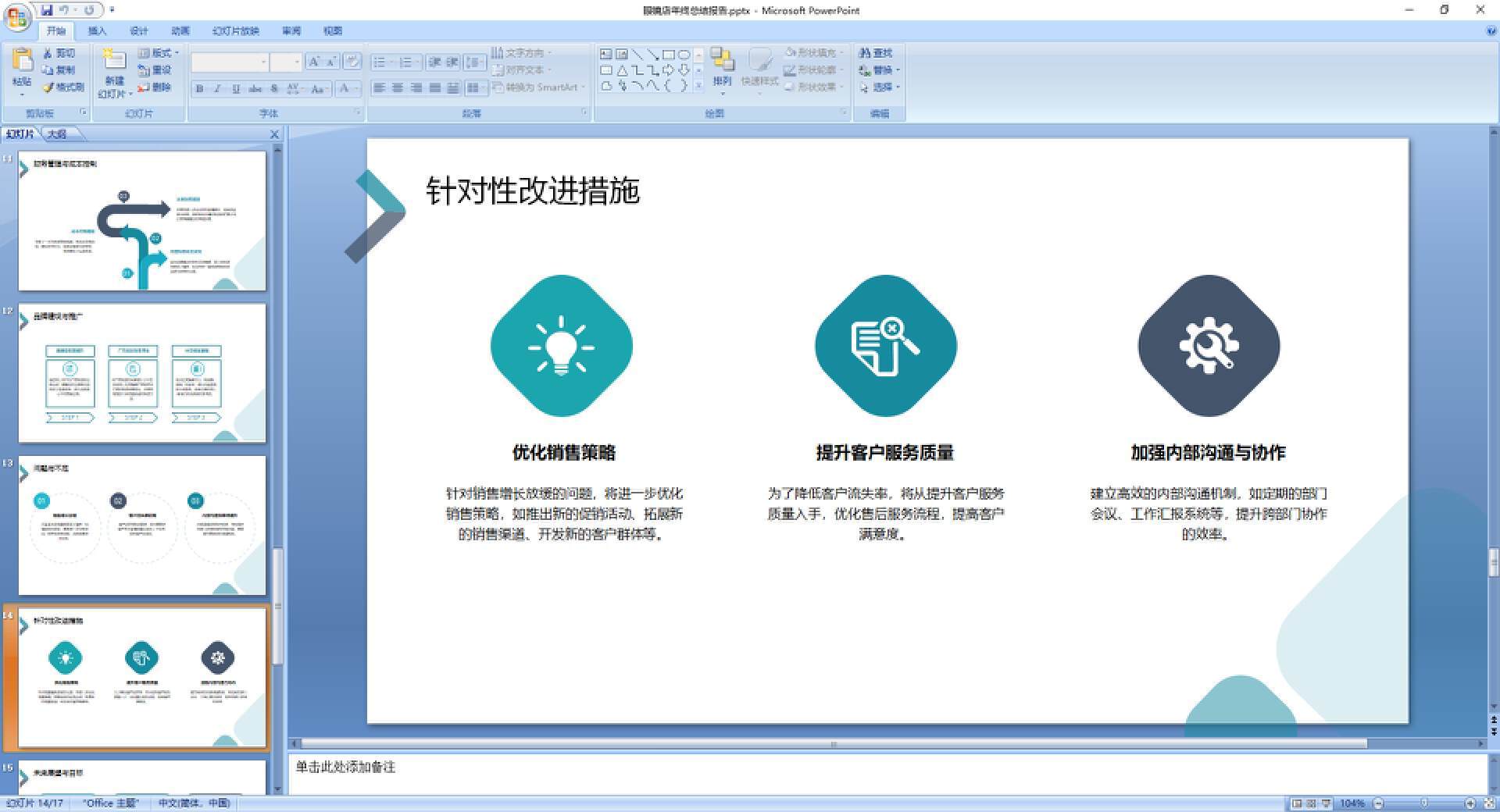Open the Shape Fill (形状填充) dropdown
The height and width of the screenshot is (812, 1500).
pyautogui.click(x=814, y=53)
